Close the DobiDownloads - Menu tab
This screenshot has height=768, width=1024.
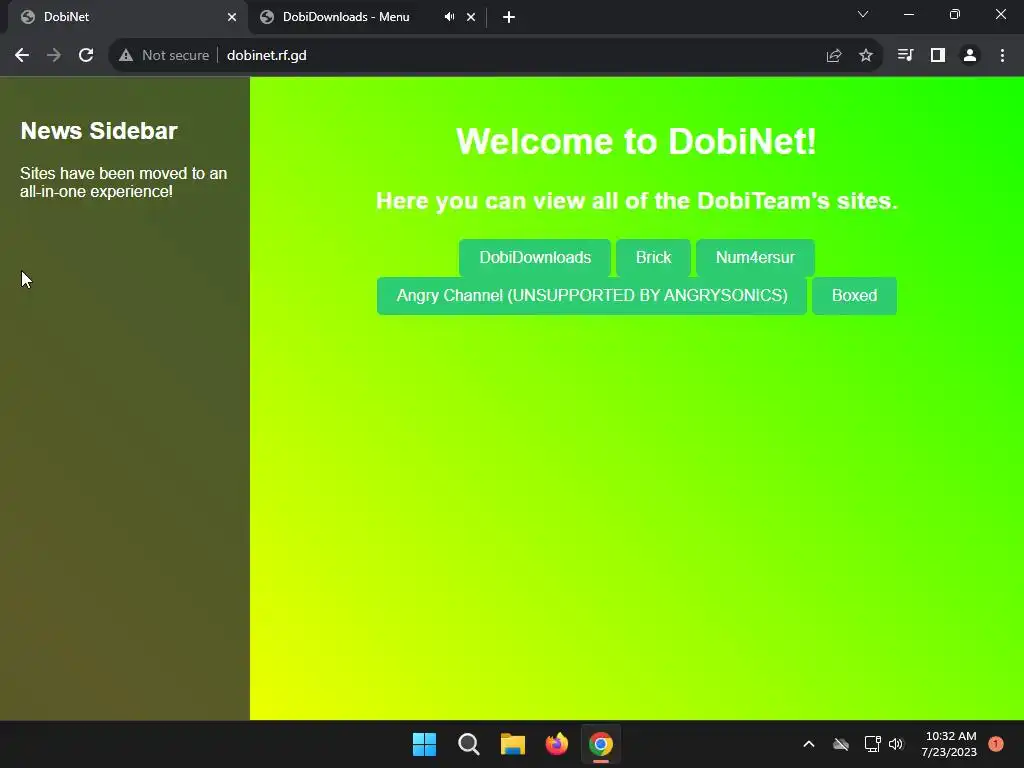pyautogui.click(x=471, y=17)
